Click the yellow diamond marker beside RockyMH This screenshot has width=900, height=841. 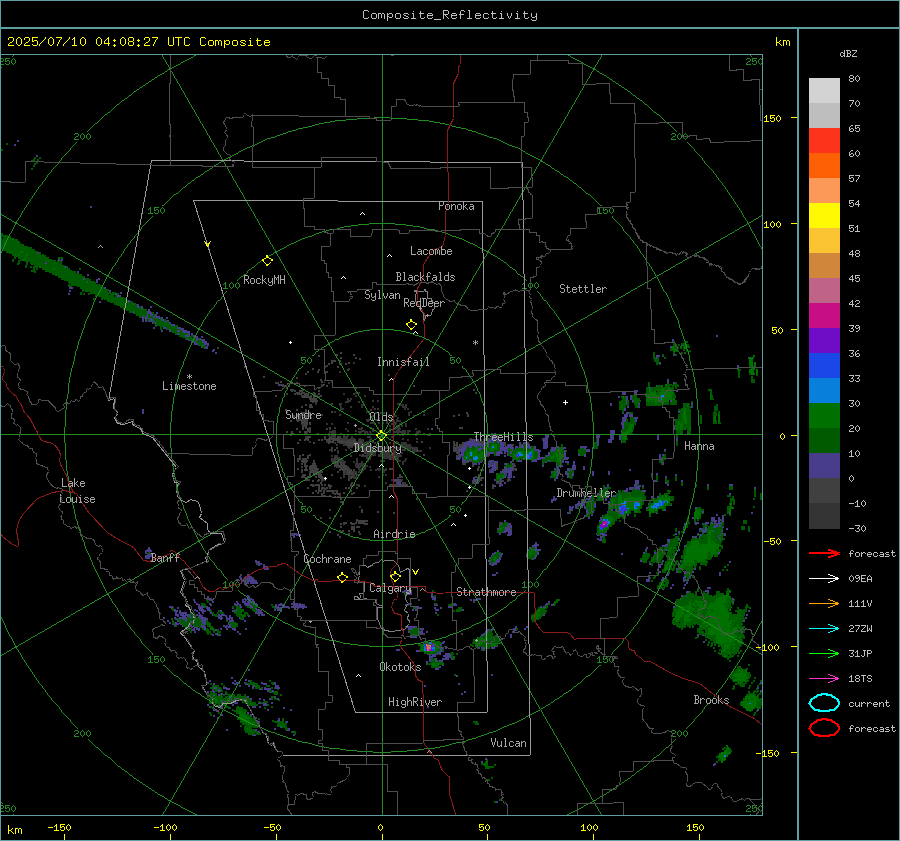coord(267,261)
